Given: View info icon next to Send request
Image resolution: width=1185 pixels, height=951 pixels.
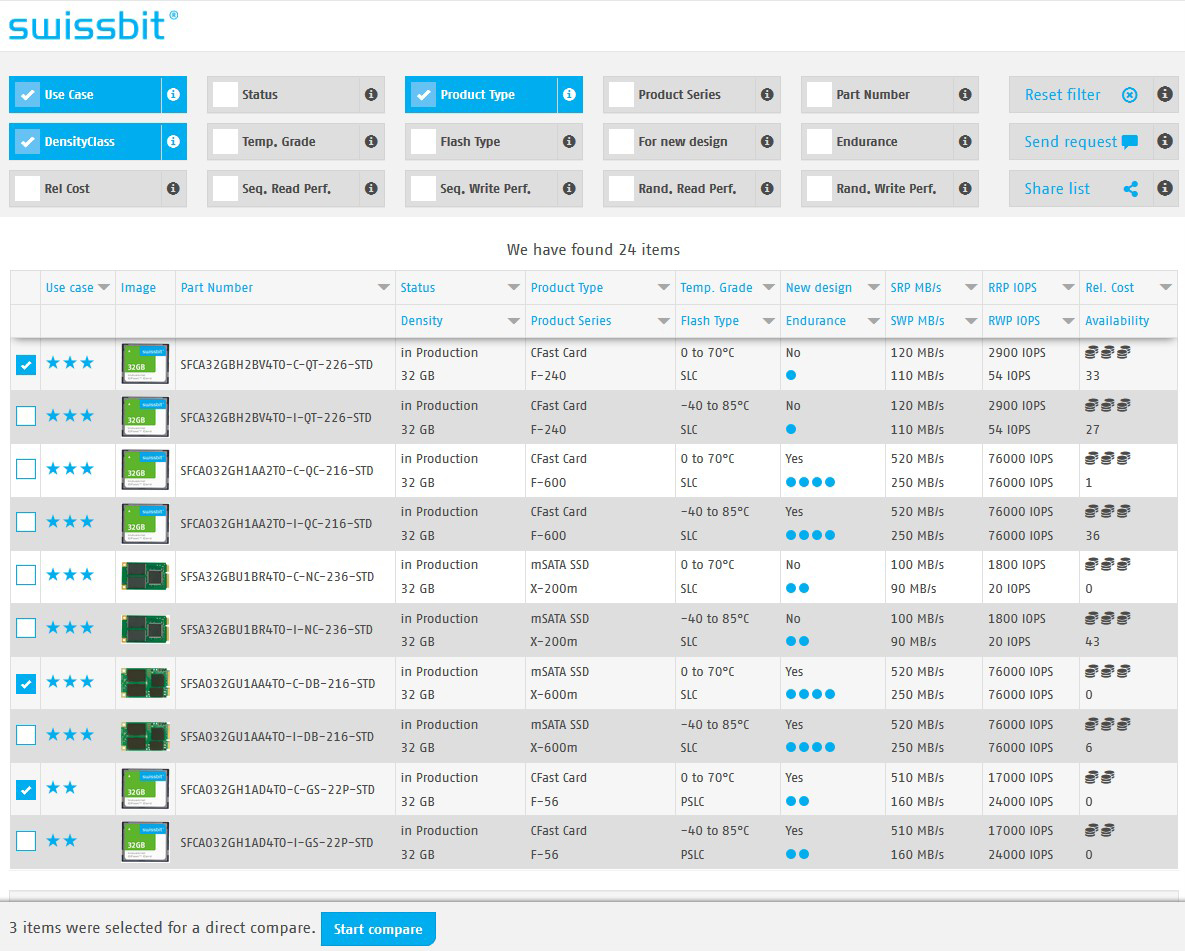Looking at the screenshot, I should coord(1165,141).
